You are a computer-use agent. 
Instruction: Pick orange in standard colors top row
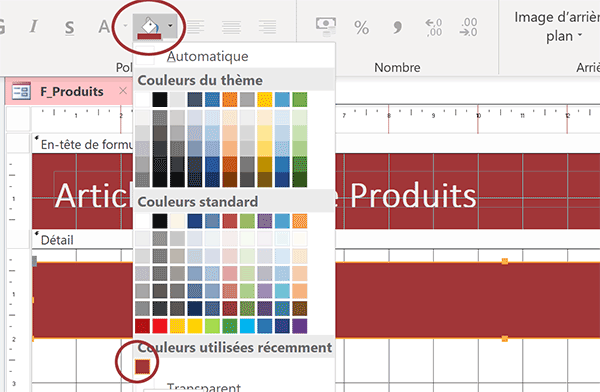click(300, 221)
